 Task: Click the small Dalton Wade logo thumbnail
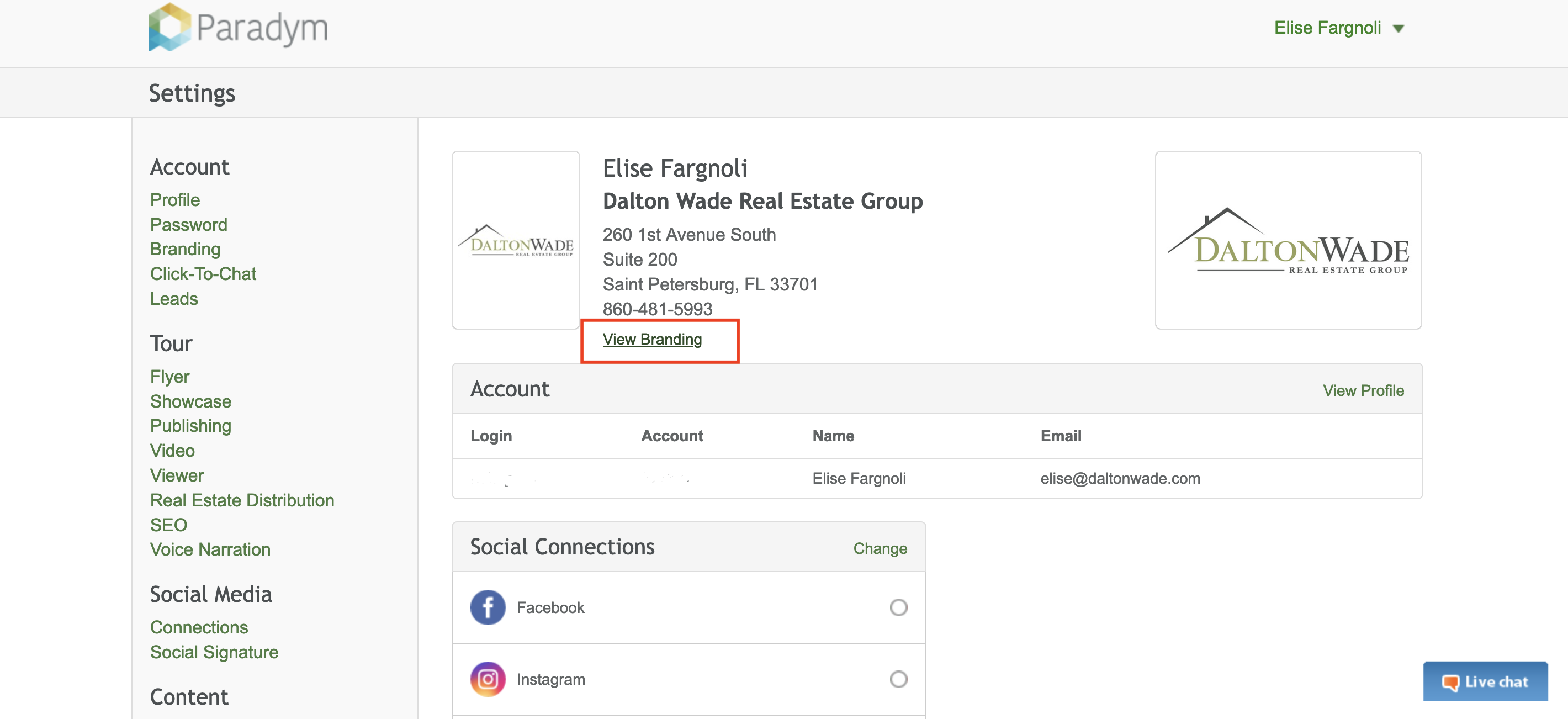pos(516,240)
